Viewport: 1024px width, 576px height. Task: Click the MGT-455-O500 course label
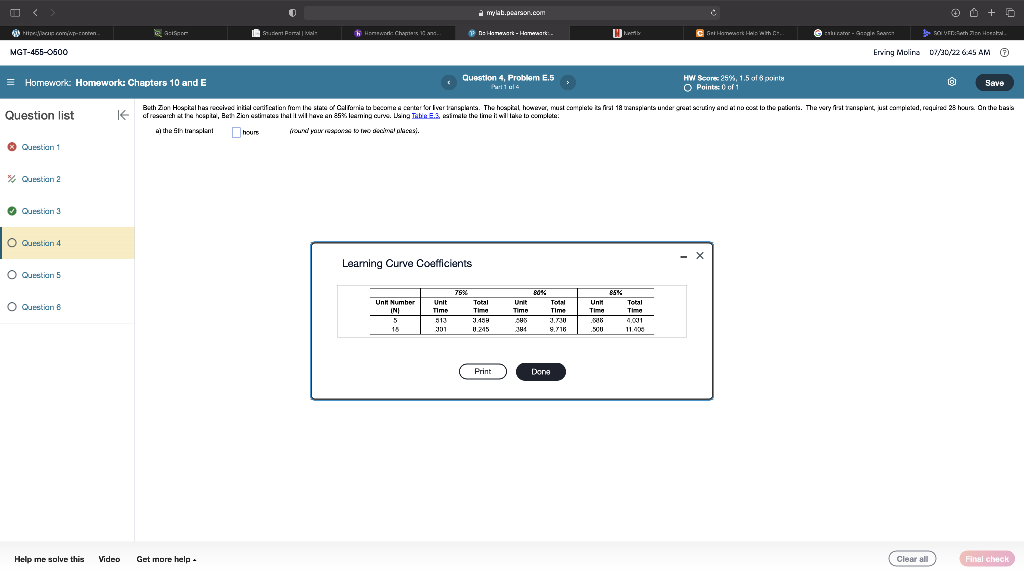pyautogui.click(x=39, y=52)
